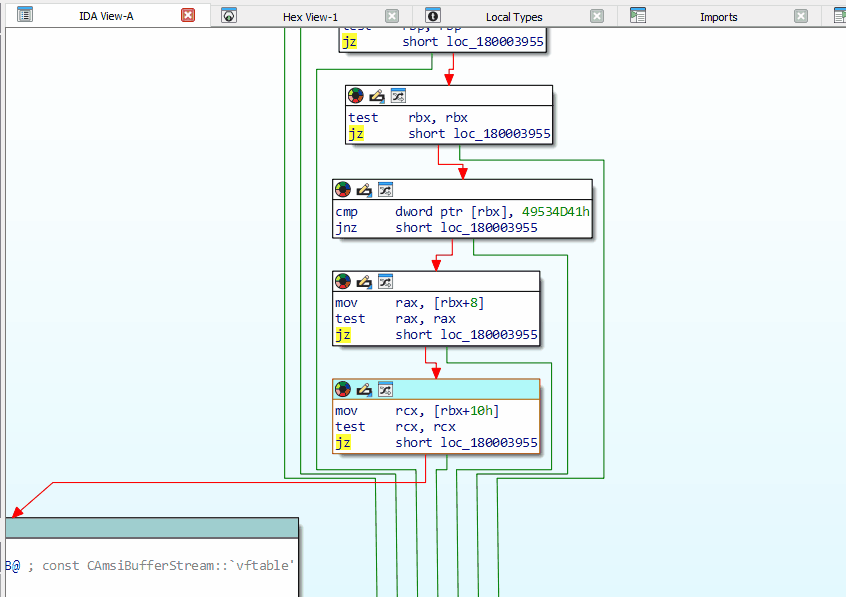Switch to the Hex View-1 tab
Screen dimensions: 846x597
pos(310,17)
